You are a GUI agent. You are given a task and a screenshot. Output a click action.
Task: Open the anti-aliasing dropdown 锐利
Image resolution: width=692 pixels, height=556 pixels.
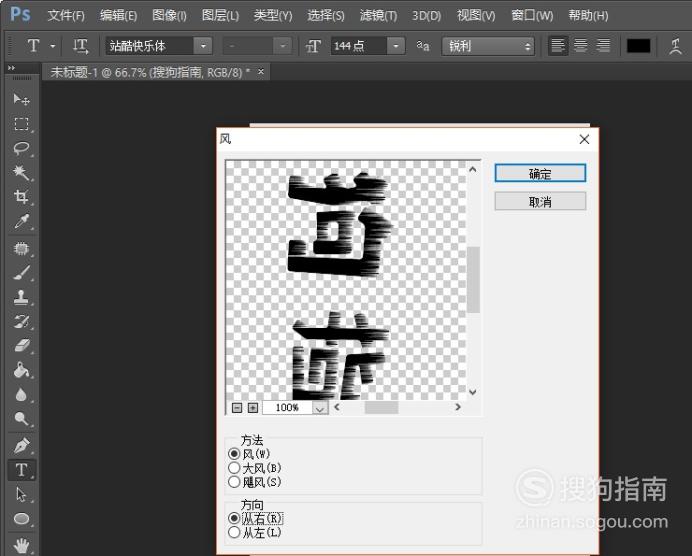(488, 46)
